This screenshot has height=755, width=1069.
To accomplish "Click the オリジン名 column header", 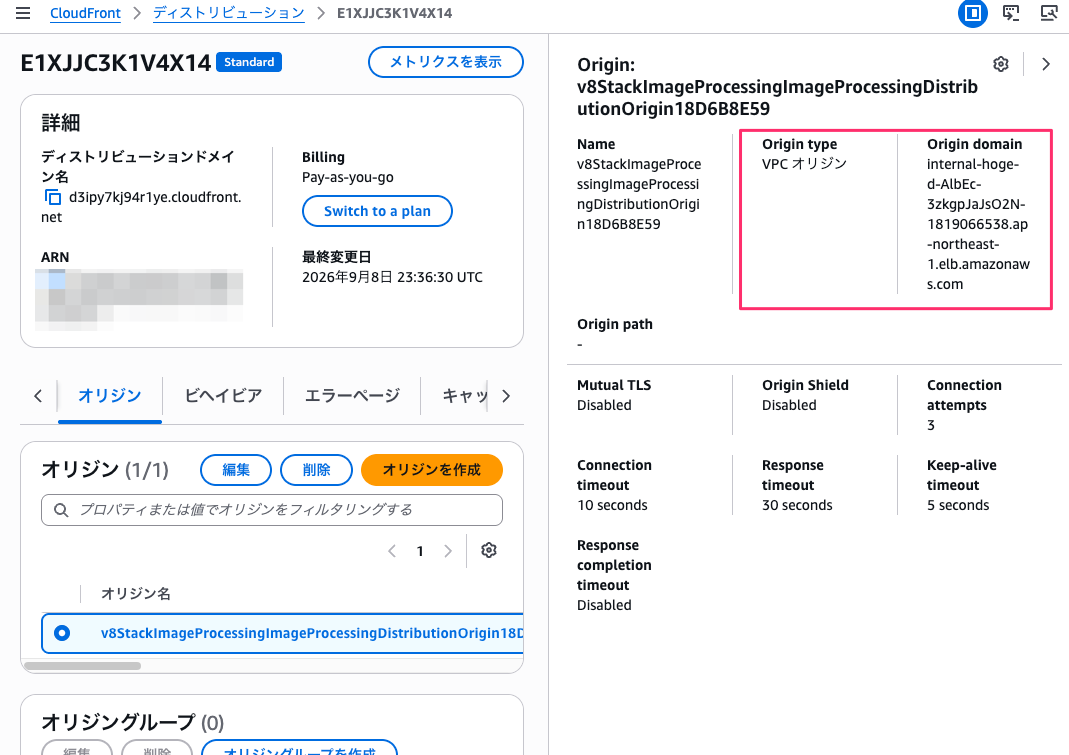I will click(136, 593).
